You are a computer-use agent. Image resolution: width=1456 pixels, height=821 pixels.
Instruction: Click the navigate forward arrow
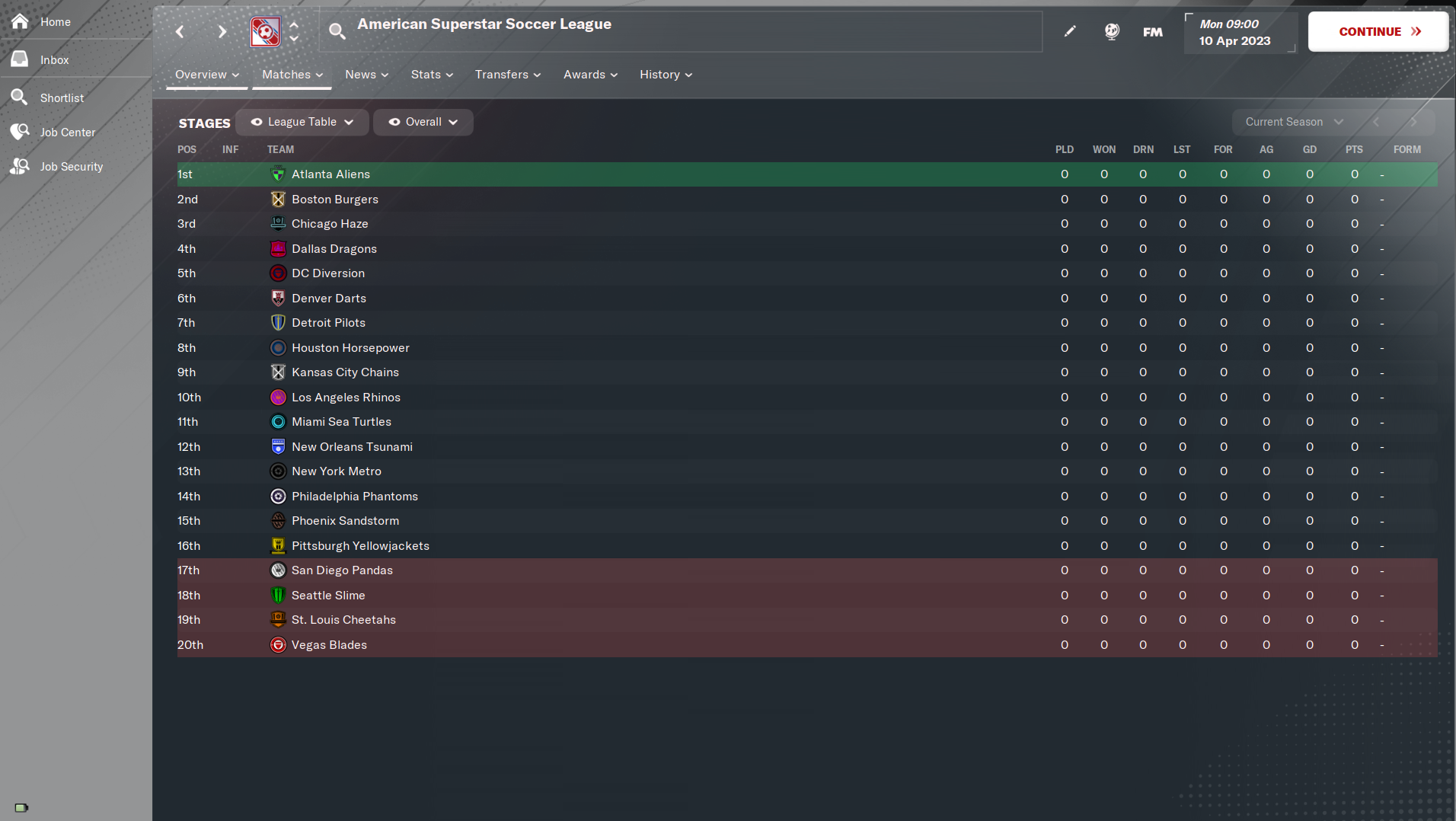[x=222, y=31]
